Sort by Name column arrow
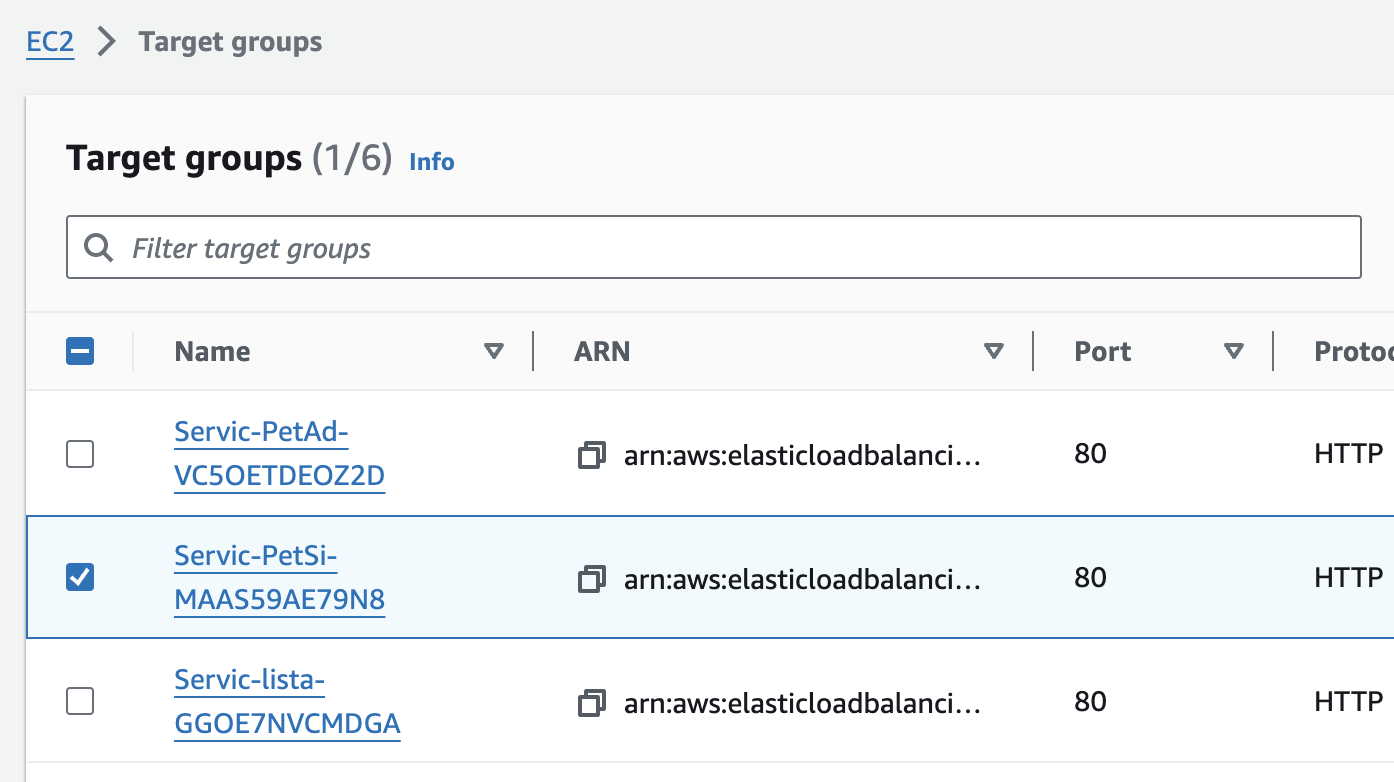Viewport: 1394px width, 782px height. click(x=493, y=351)
